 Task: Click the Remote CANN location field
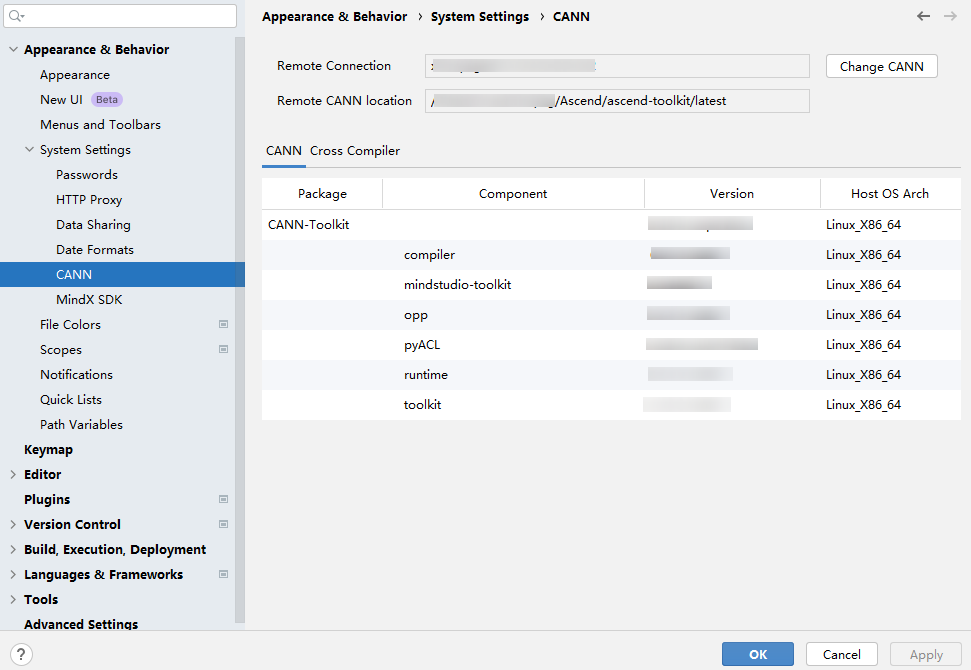pos(617,101)
